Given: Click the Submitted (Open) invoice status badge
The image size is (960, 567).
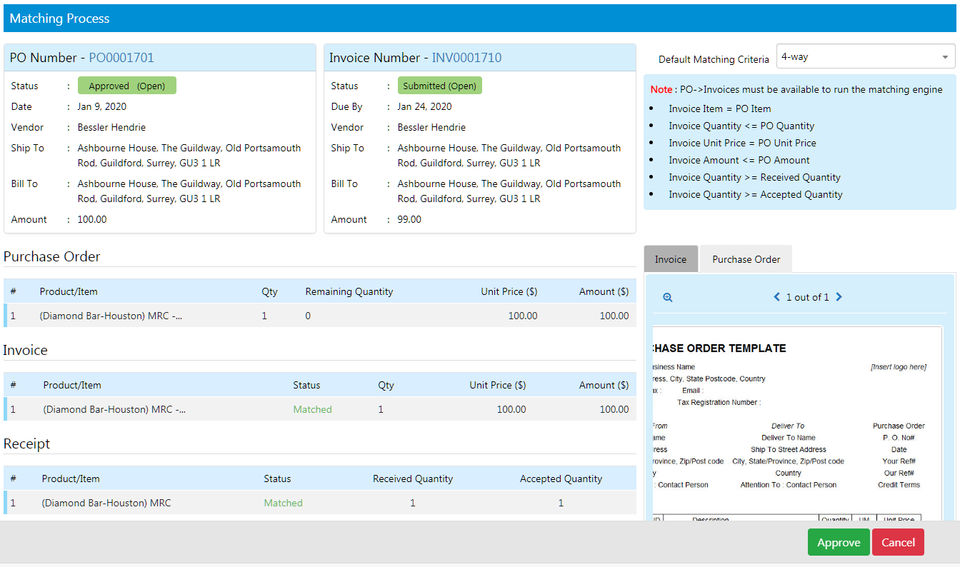Looking at the screenshot, I should point(440,86).
